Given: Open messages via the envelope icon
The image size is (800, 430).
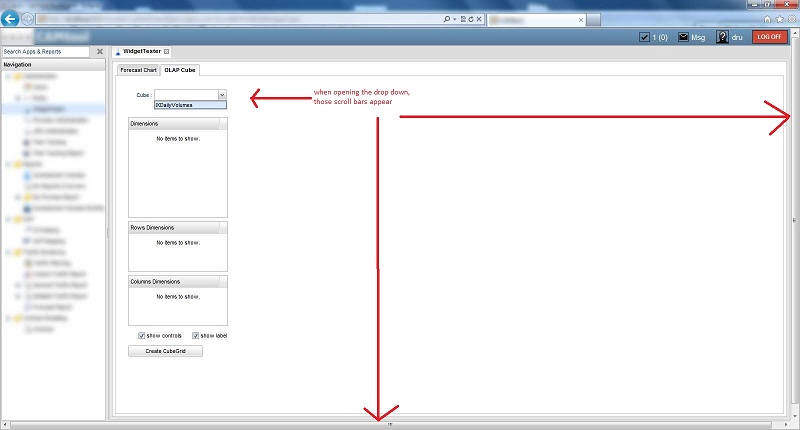Looking at the screenshot, I should [x=684, y=37].
